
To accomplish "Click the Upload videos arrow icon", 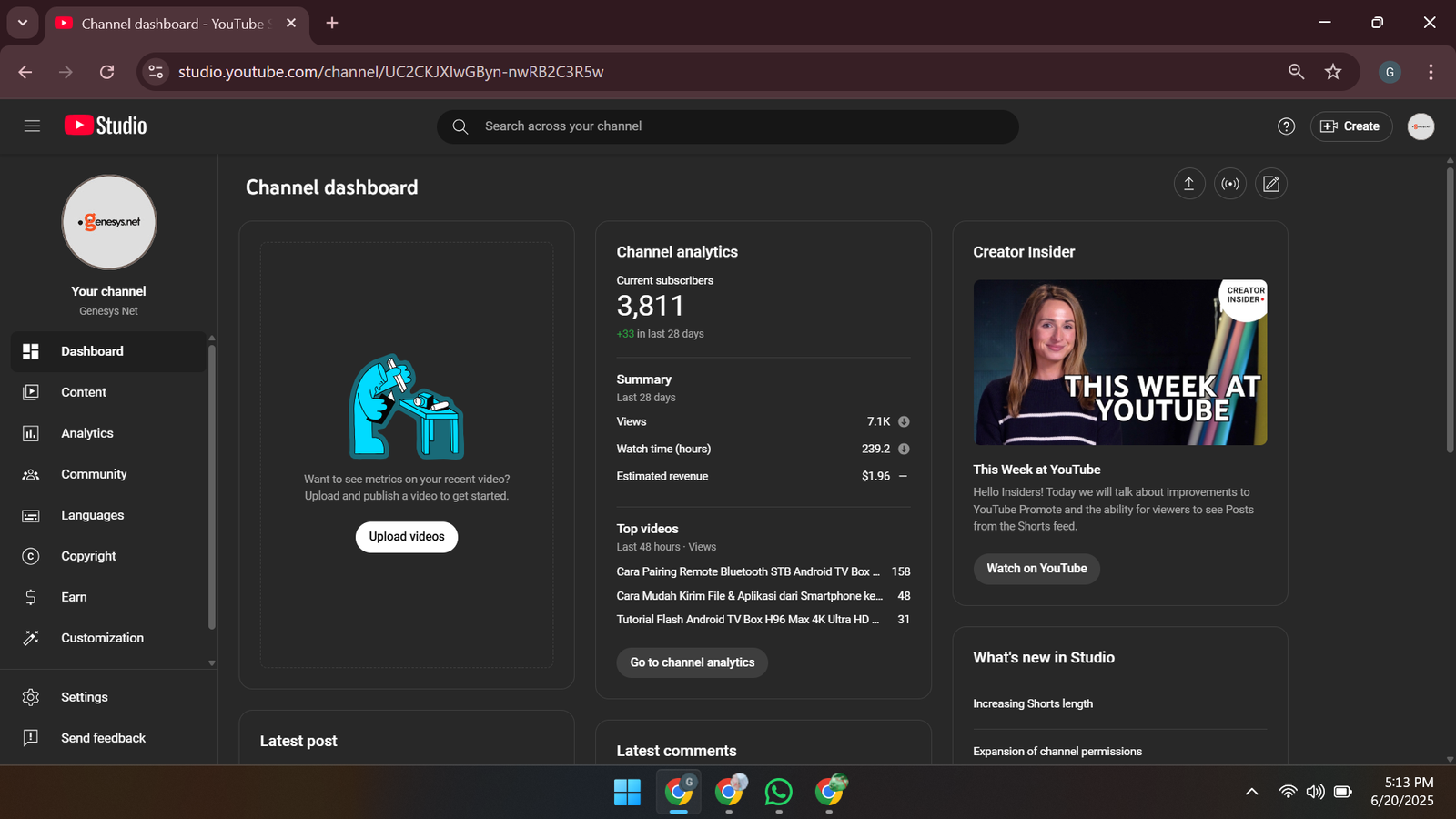I will click(x=1188, y=184).
